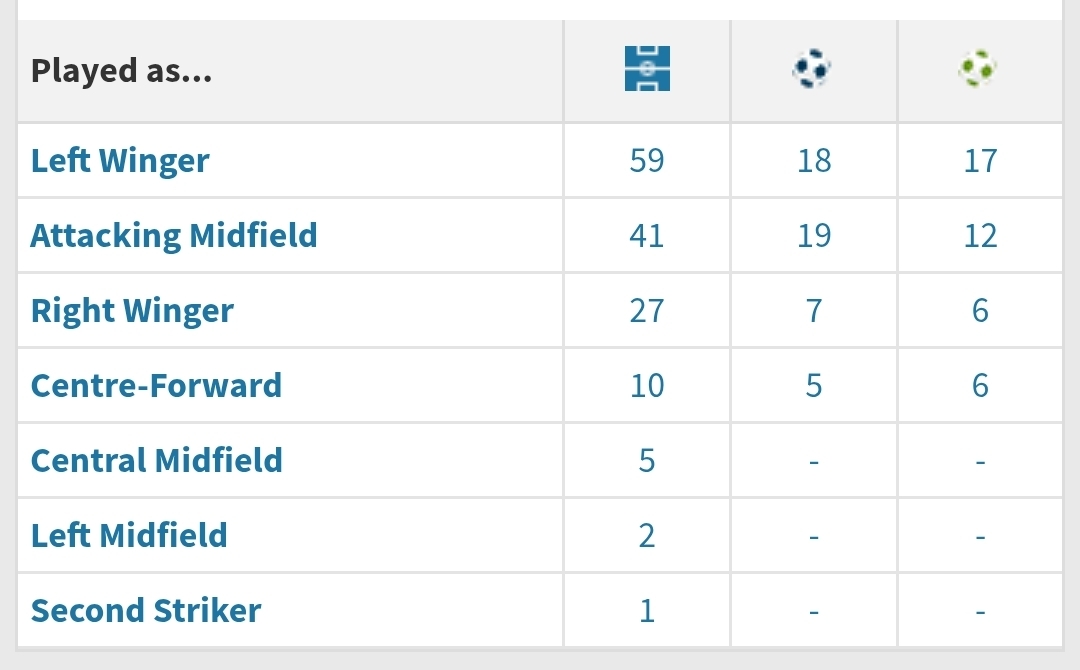
Task: Click the 'Played as...' column header
Action: (x=121, y=71)
